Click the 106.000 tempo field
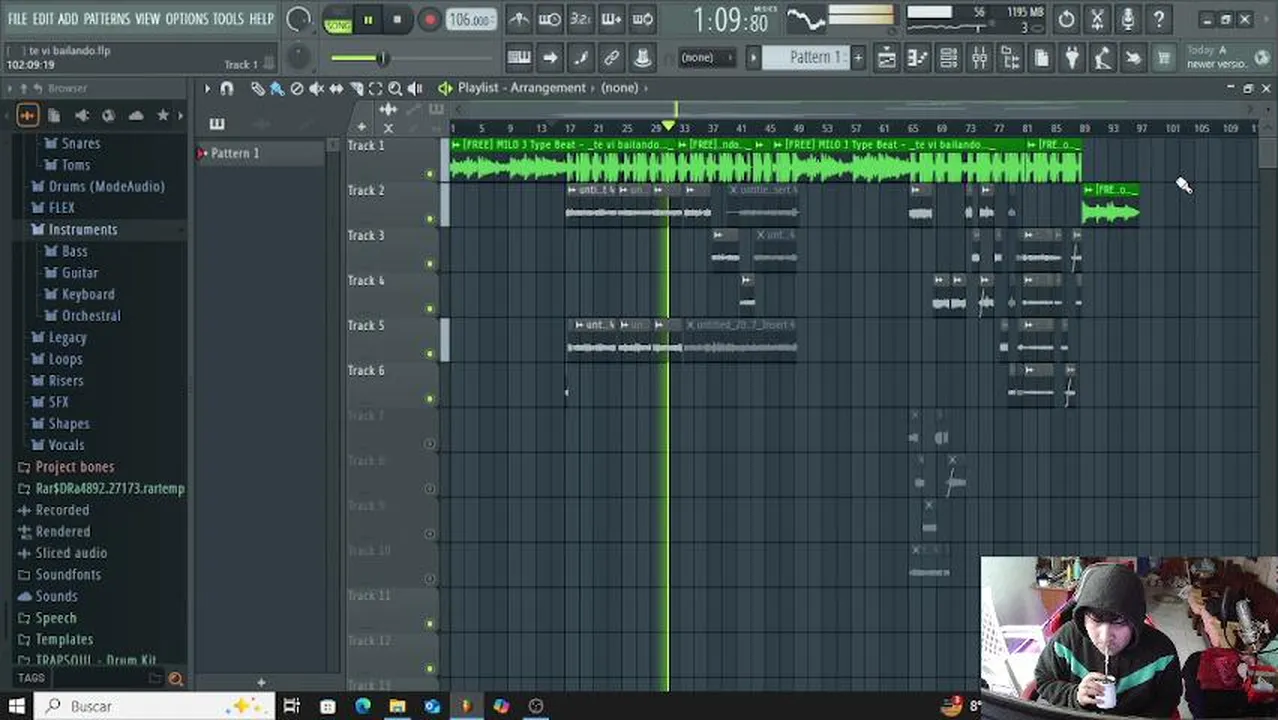This screenshot has width=1278, height=720. pyautogui.click(x=470, y=20)
